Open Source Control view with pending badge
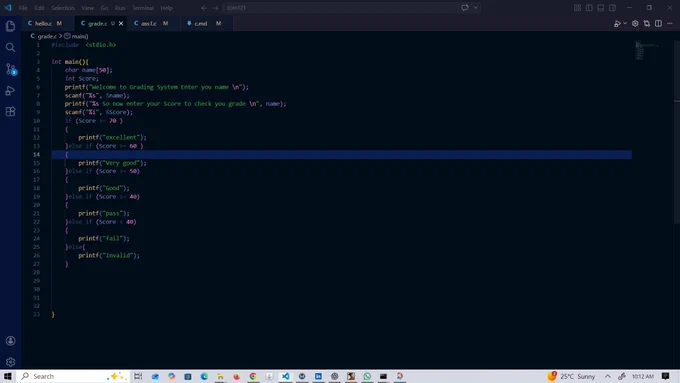This screenshot has height=383, width=680. pos(10,69)
